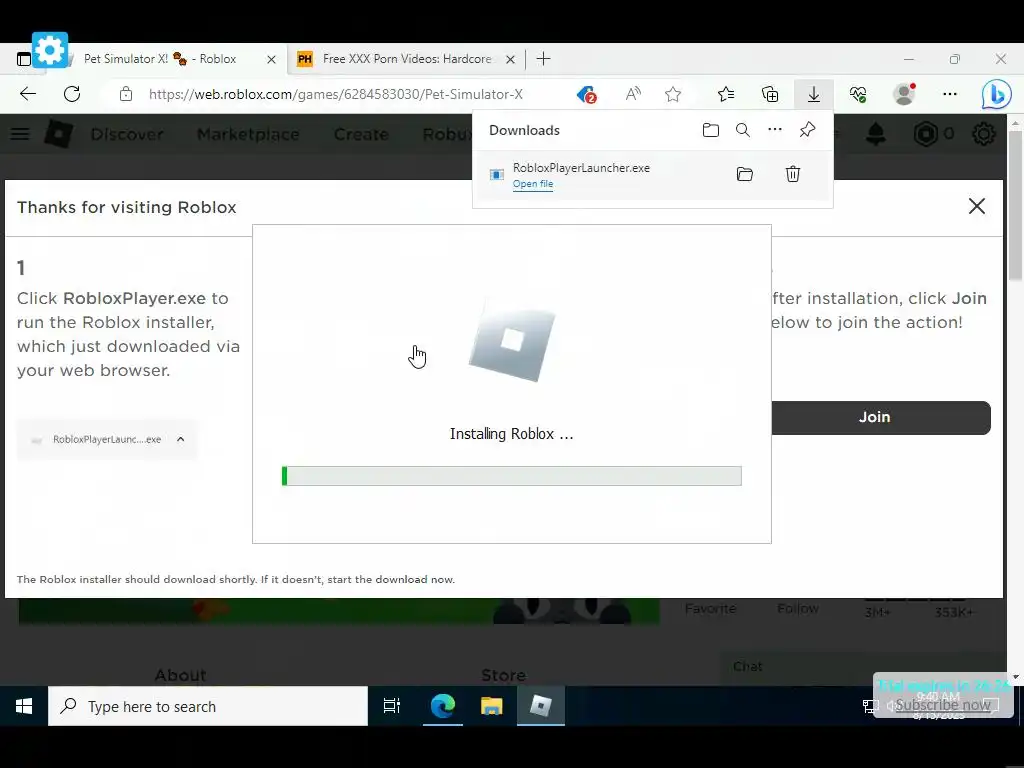Go back with the browser back arrow

[x=27, y=94]
